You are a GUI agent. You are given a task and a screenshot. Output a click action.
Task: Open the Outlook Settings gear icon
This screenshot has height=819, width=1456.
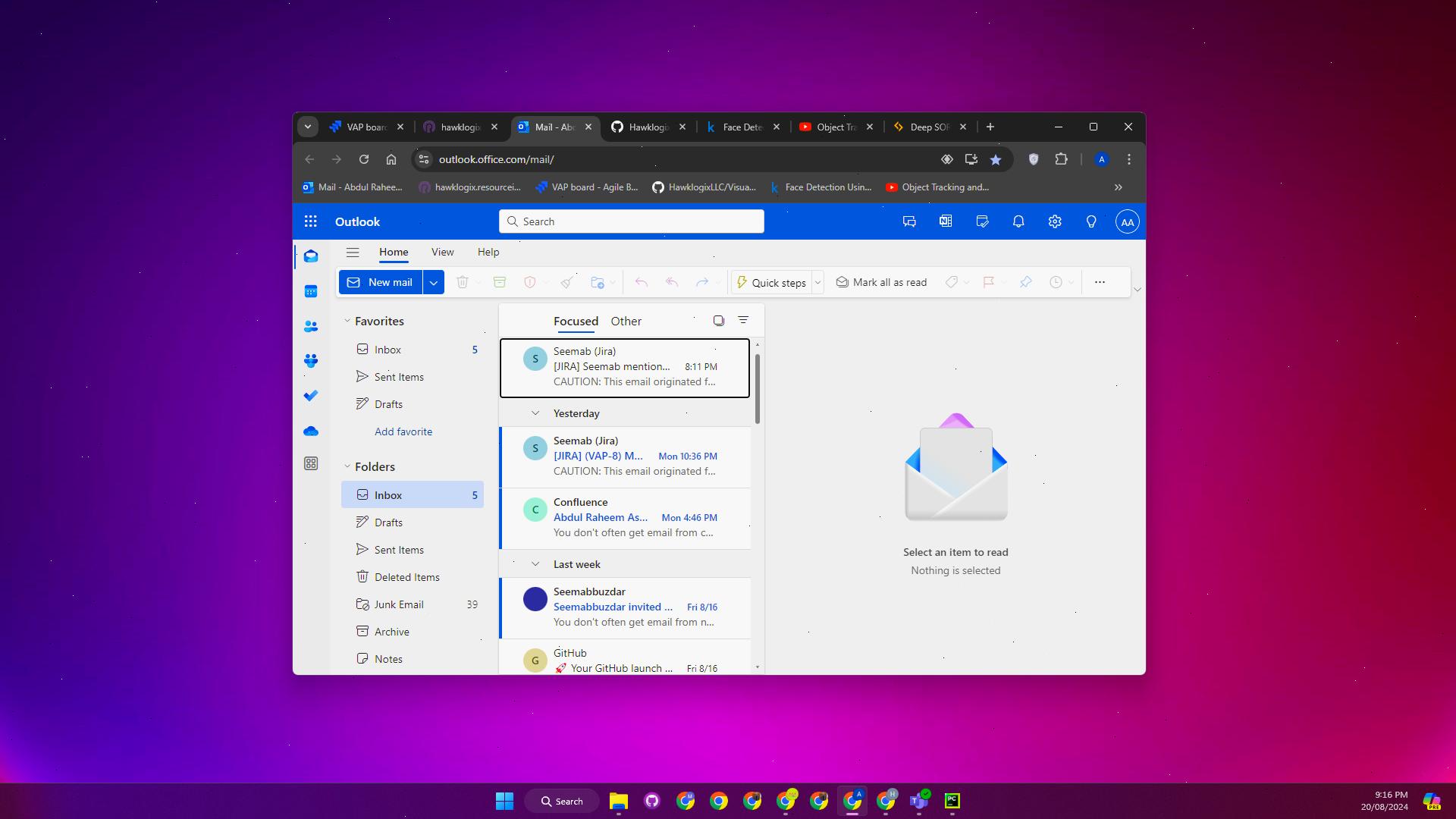click(x=1054, y=221)
